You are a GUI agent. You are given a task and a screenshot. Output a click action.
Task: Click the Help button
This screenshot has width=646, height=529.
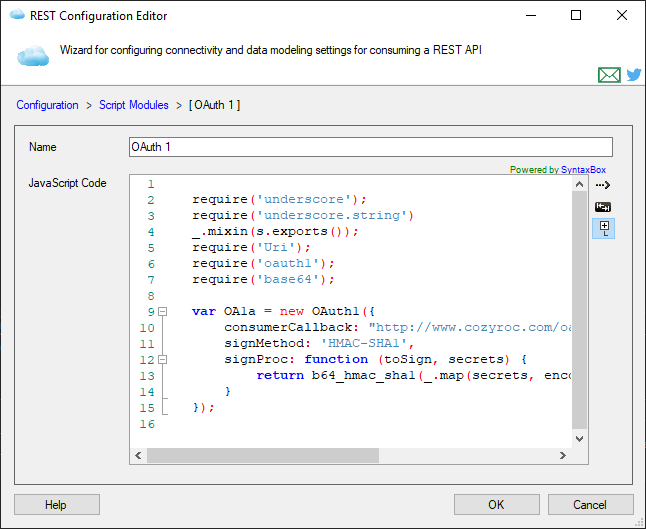click(x=57, y=505)
